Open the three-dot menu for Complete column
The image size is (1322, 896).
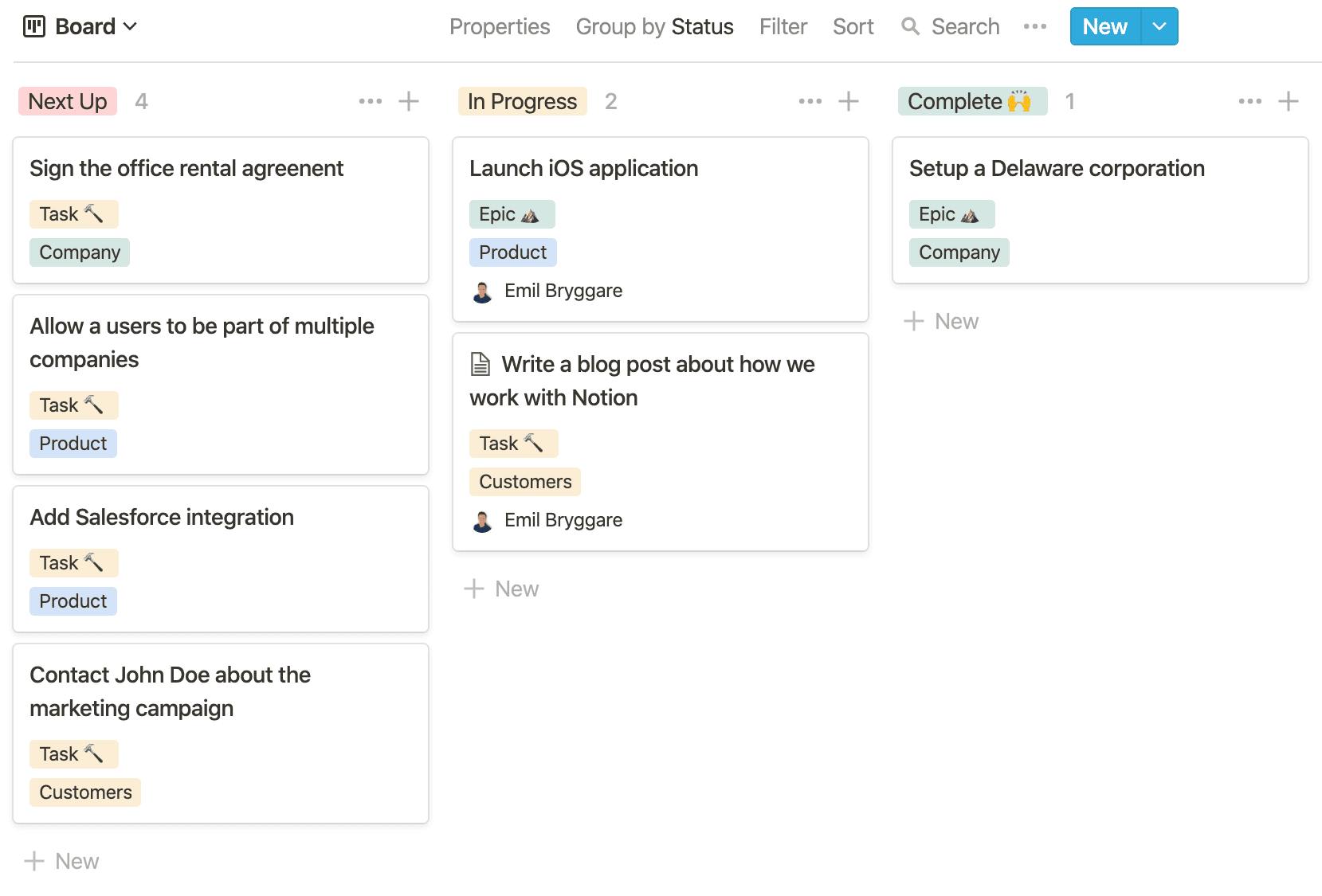point(1250,101)
